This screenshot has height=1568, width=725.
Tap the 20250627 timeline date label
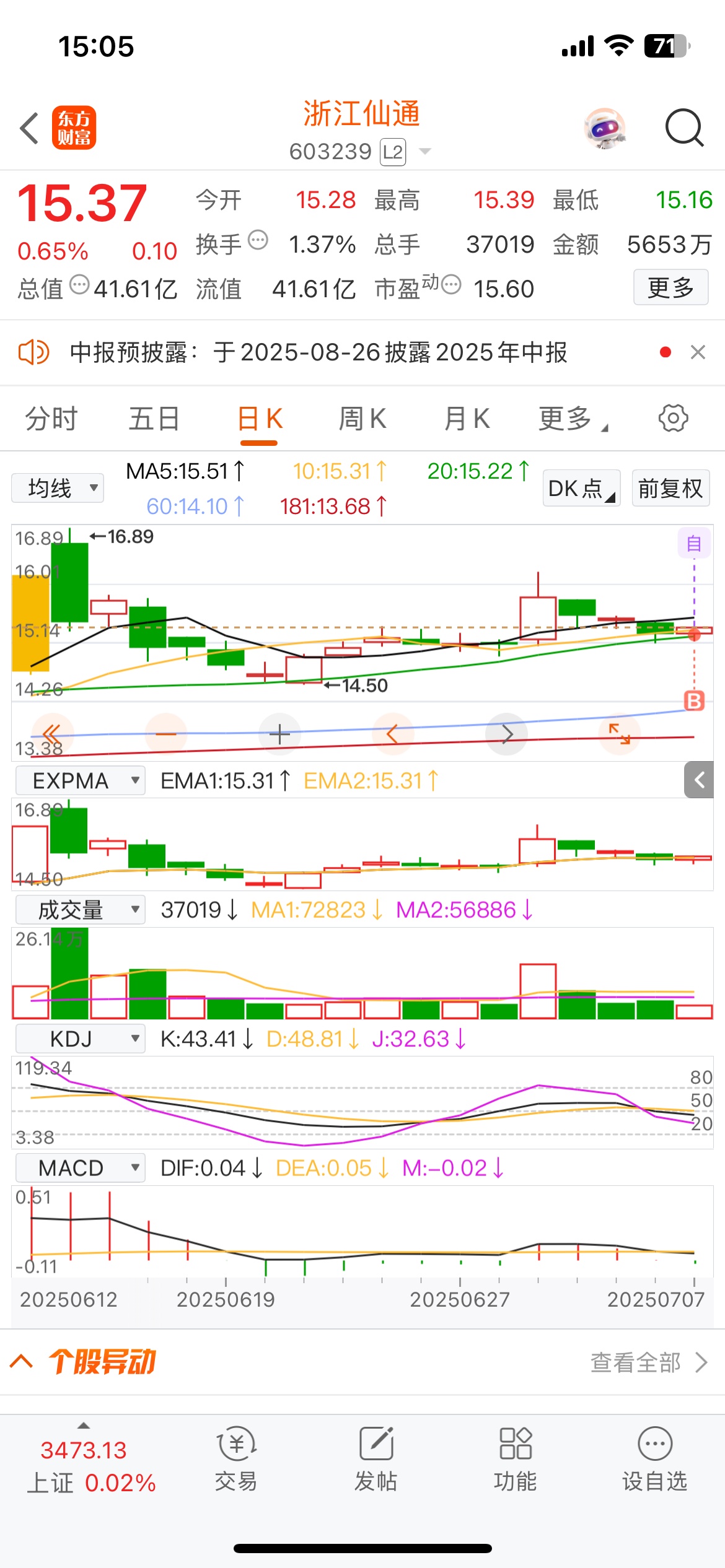tap(460, 1299)
